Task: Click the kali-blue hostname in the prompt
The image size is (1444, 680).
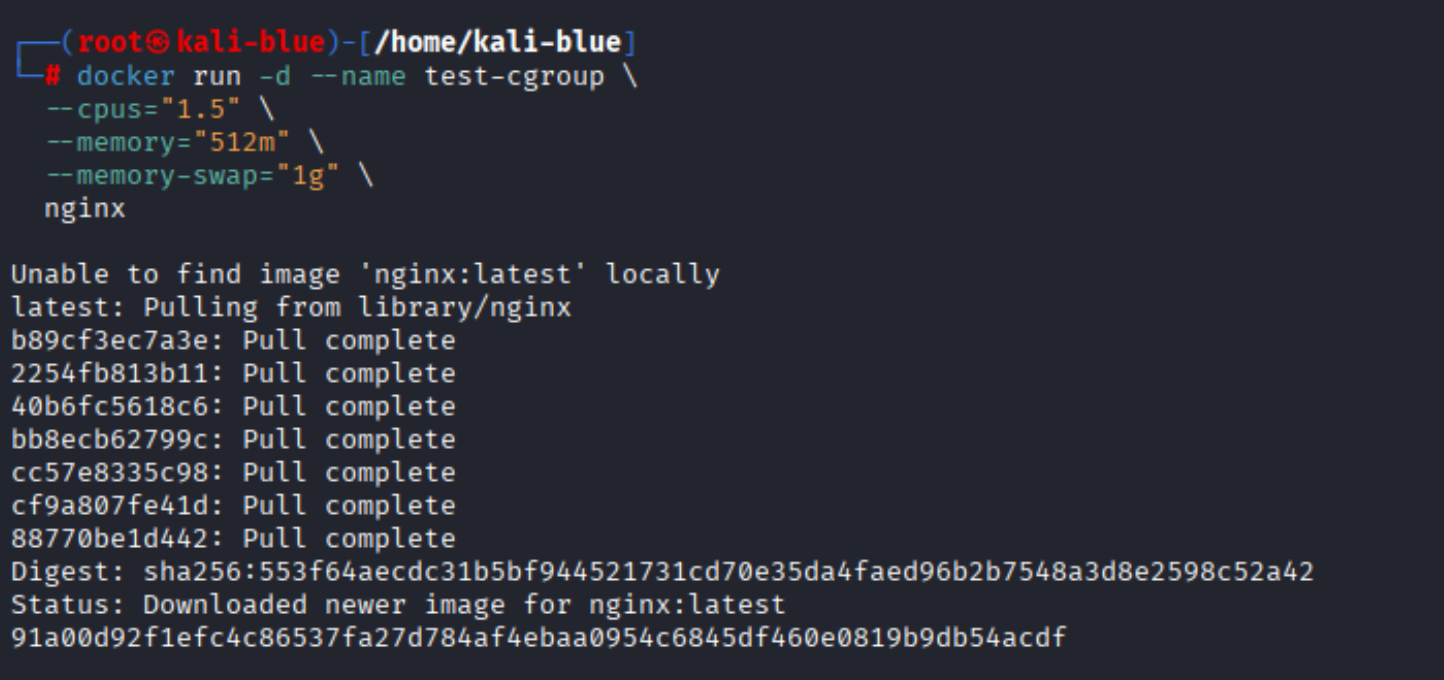Action: pyautogui.click(x=250, y=43)
